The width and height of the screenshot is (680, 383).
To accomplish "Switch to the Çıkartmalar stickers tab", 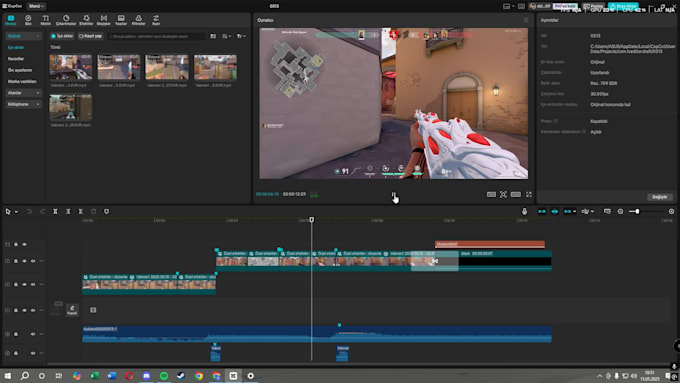I will (x=66, y=20).
